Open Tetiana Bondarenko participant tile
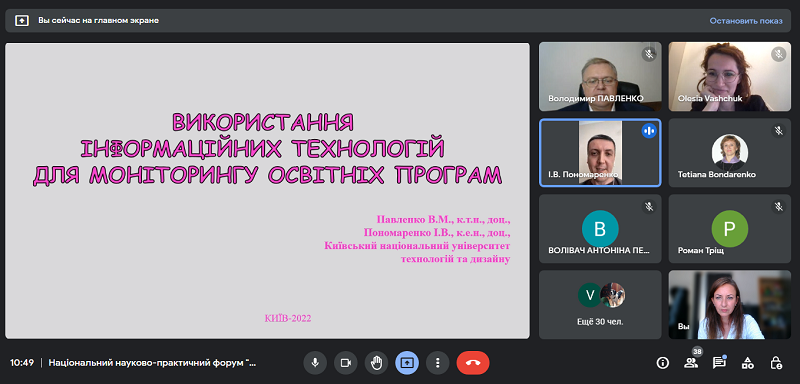This screenshot has width=800, height=384. click(730, 153)
